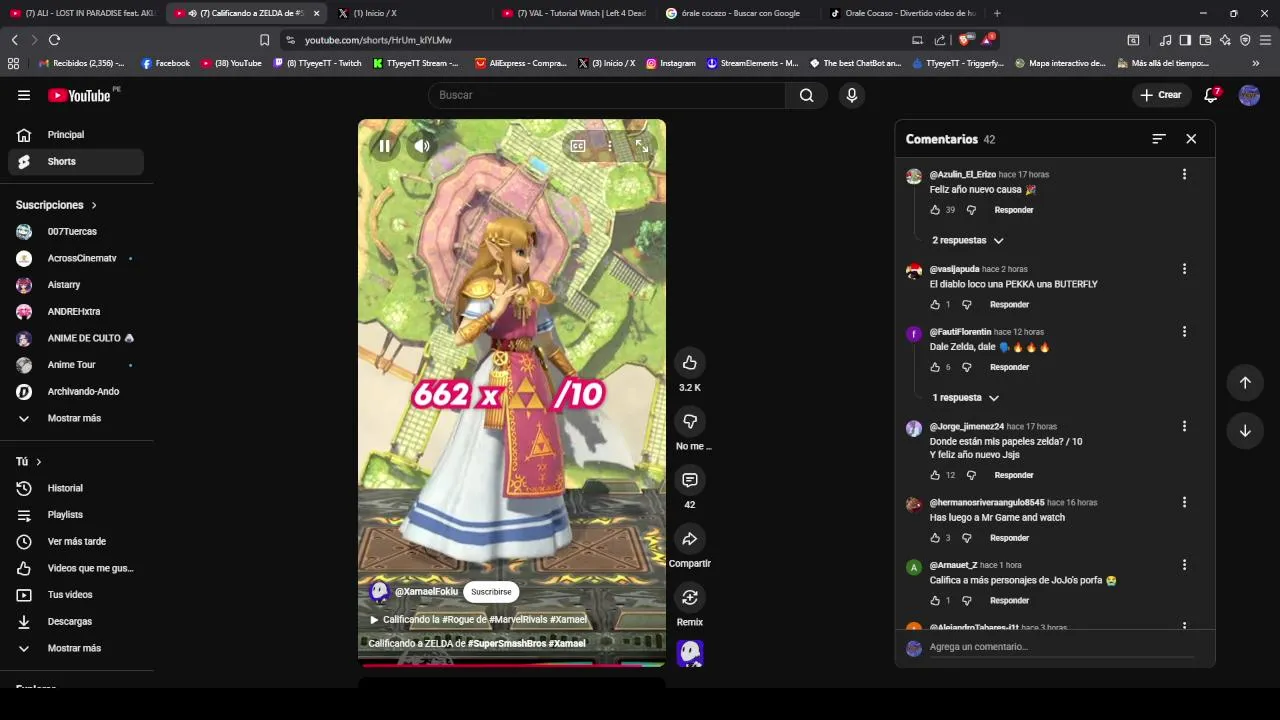1280x720 pixels.
Task: Subscribe to @XamaelFokiu with Suscribirse
Action: click(491, 592)
